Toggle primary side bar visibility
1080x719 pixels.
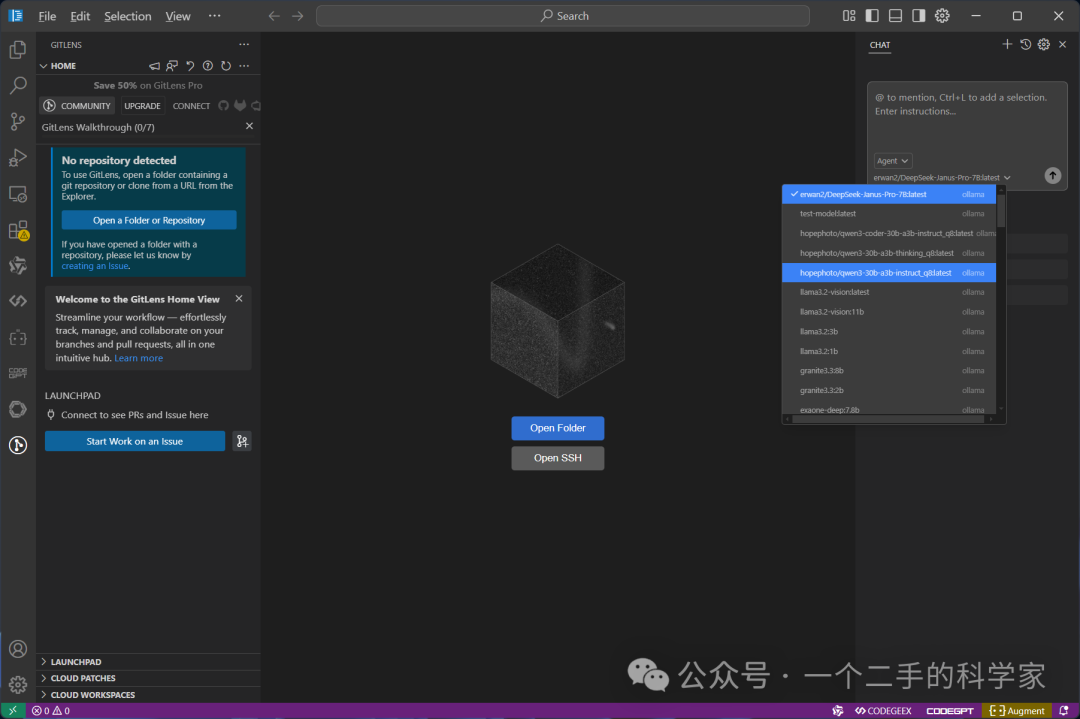click(872, 16)
